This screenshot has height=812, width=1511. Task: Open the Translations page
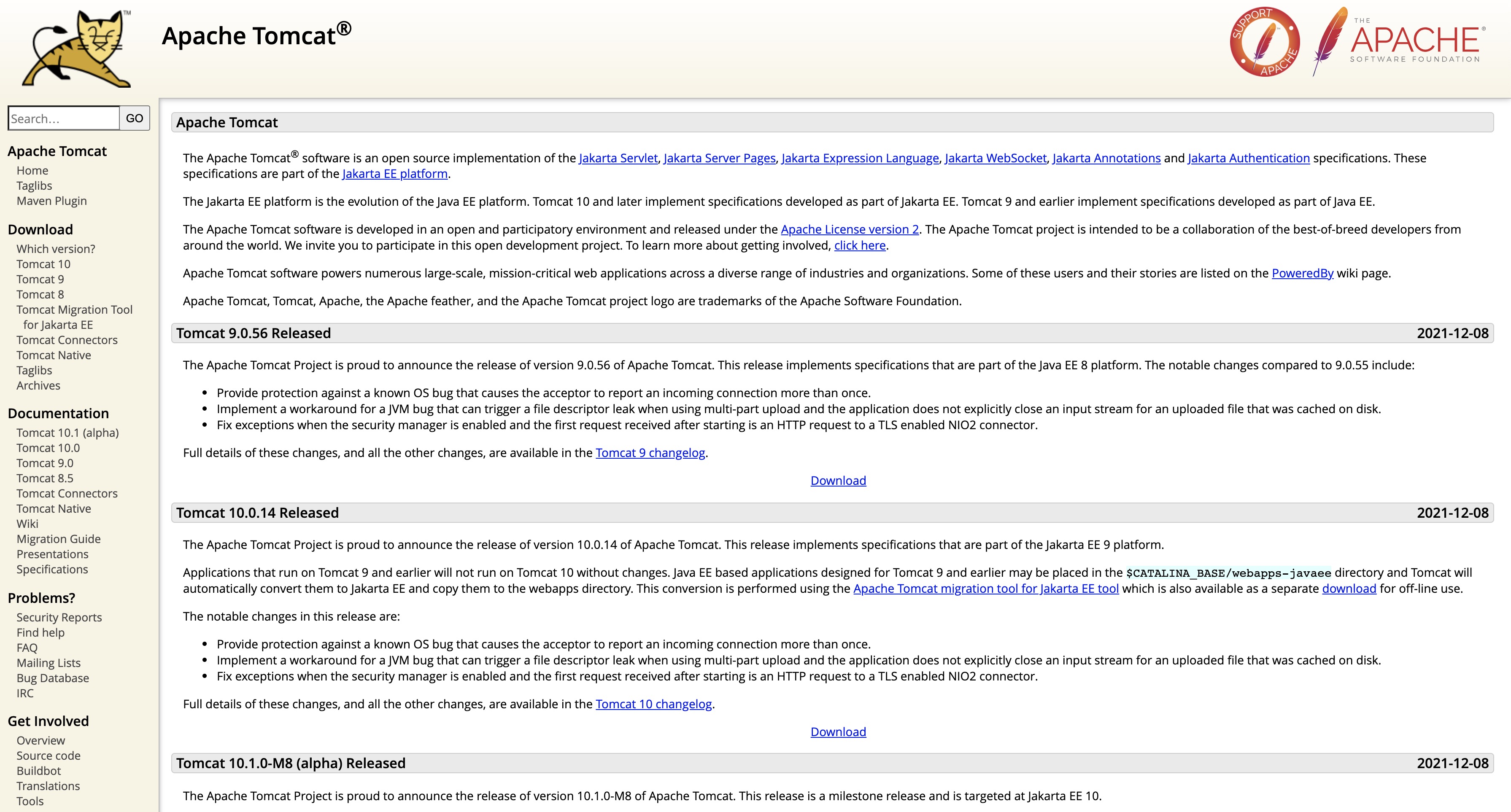[48, 786]
